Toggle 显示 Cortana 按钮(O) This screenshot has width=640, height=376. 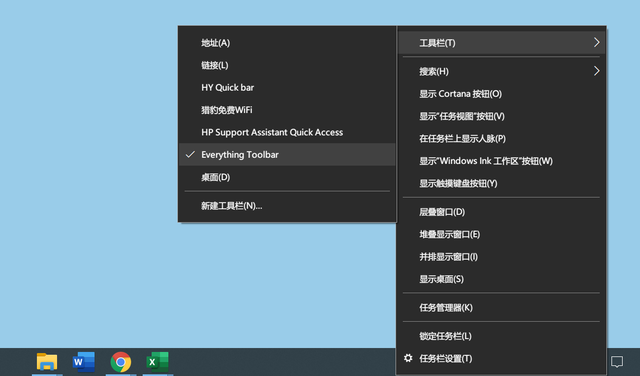(502, 94)
